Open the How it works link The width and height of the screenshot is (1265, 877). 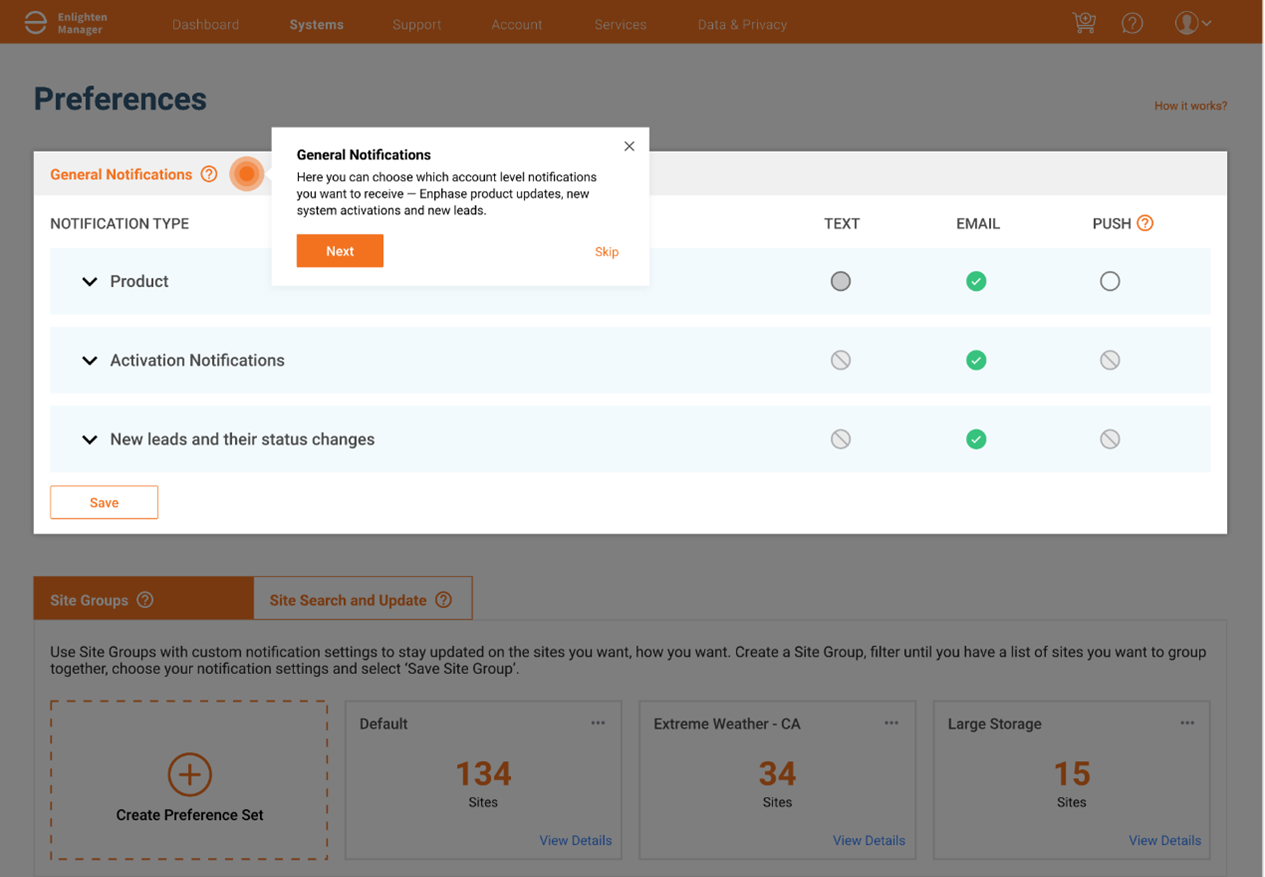coord(1190,105)
